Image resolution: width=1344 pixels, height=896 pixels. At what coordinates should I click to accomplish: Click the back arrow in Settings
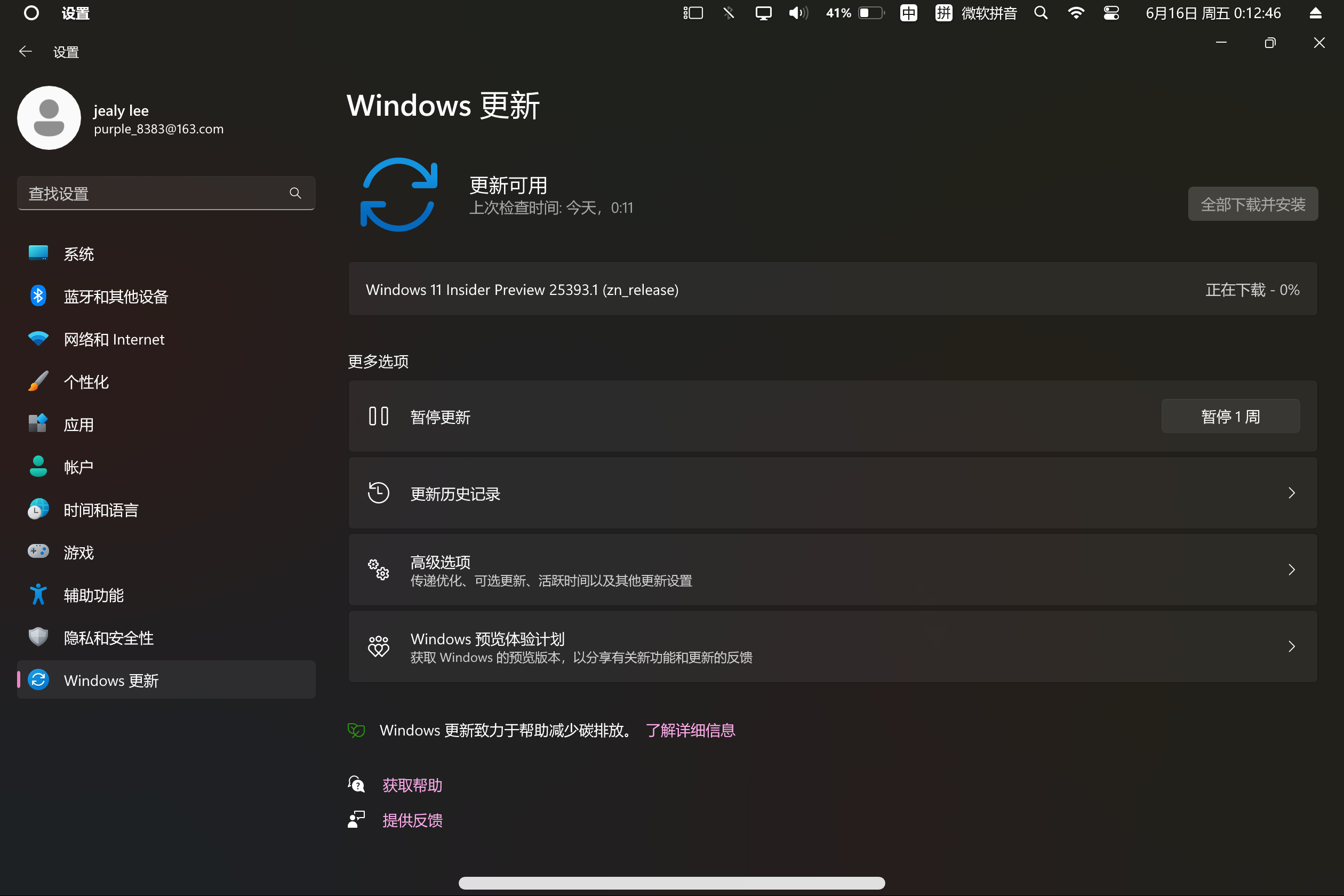(x=25, y=52)
